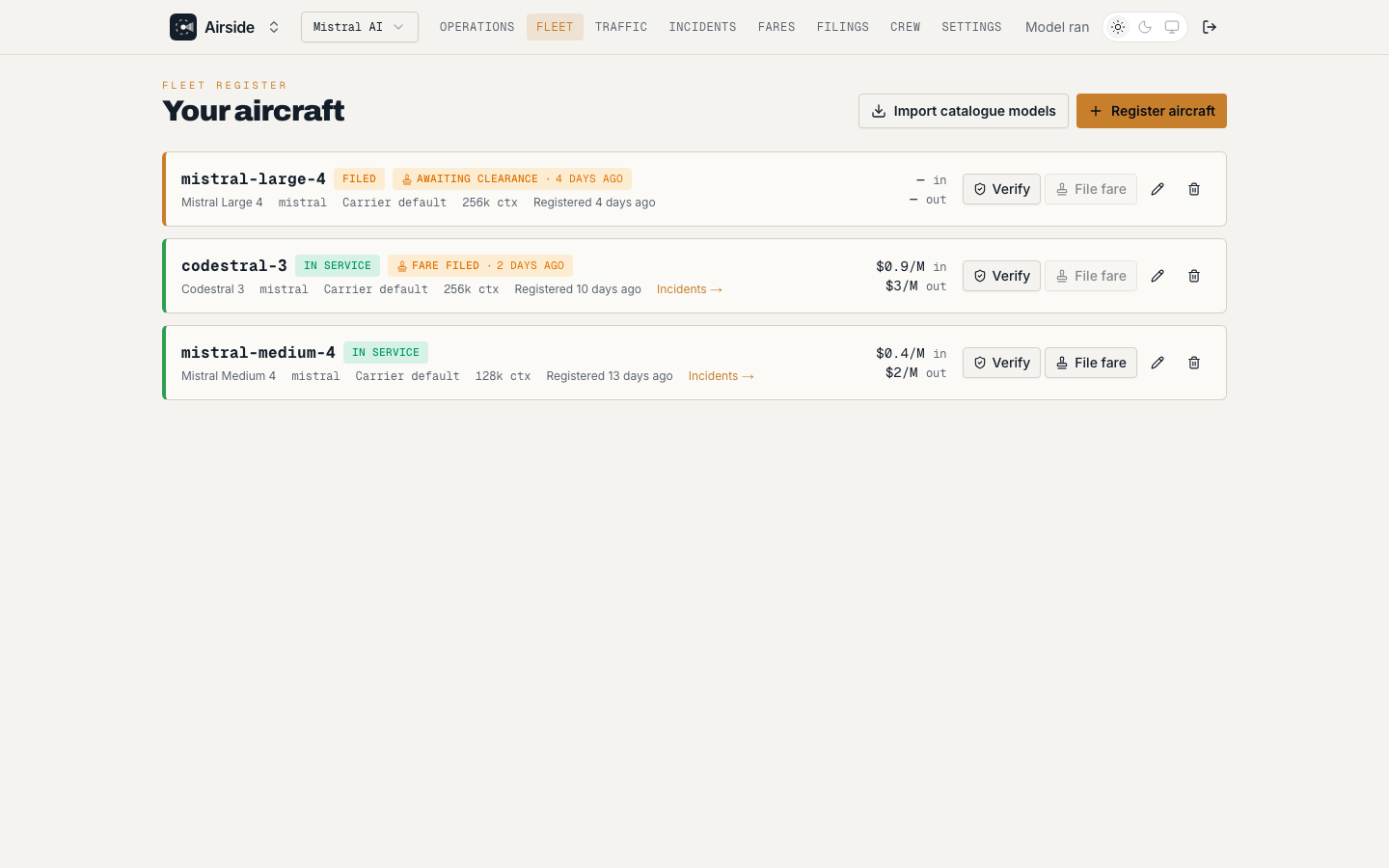Click the Awaiting Clearance status badge

click(512, 178)
